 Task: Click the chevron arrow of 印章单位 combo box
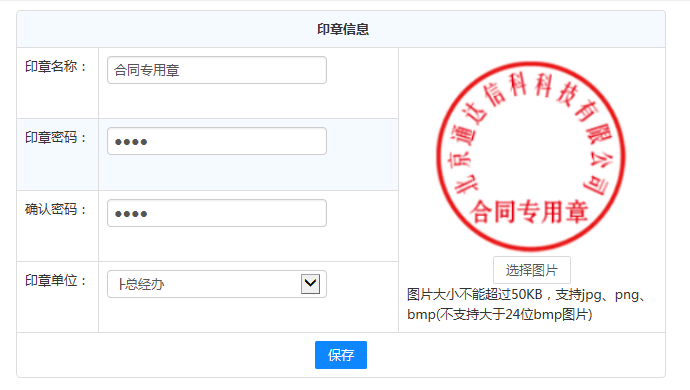point(310,284)
